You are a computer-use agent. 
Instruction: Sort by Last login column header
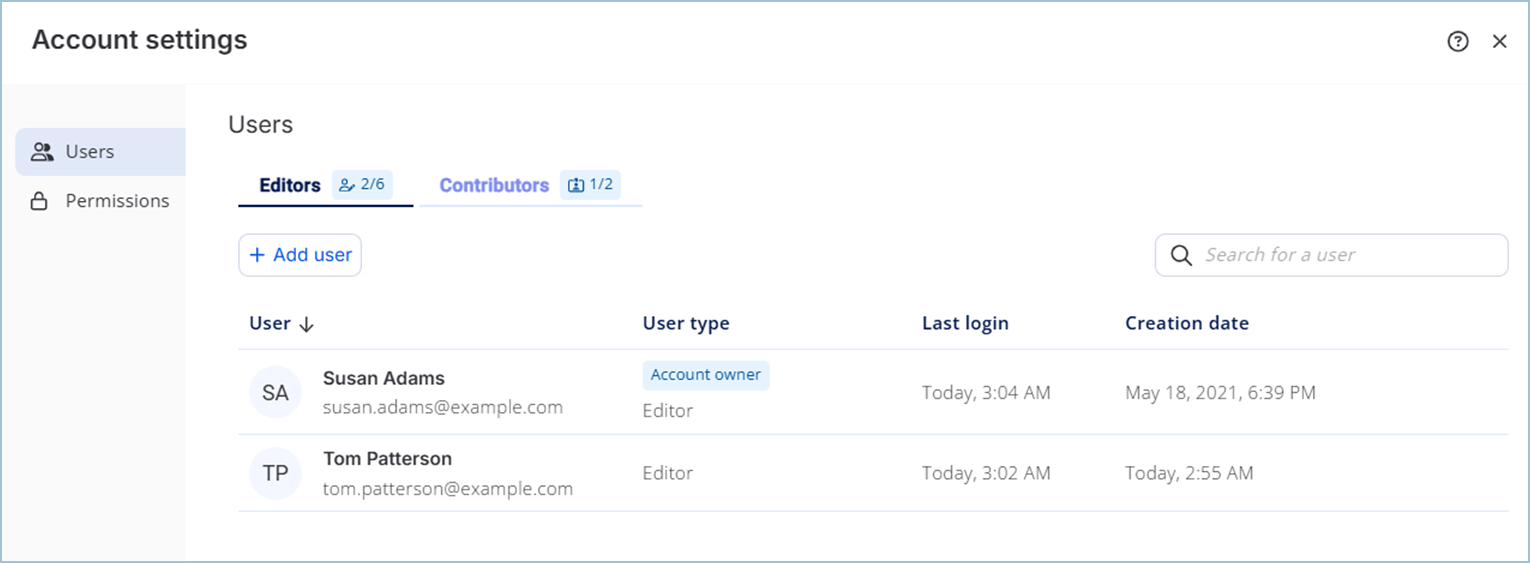point(965,323)
